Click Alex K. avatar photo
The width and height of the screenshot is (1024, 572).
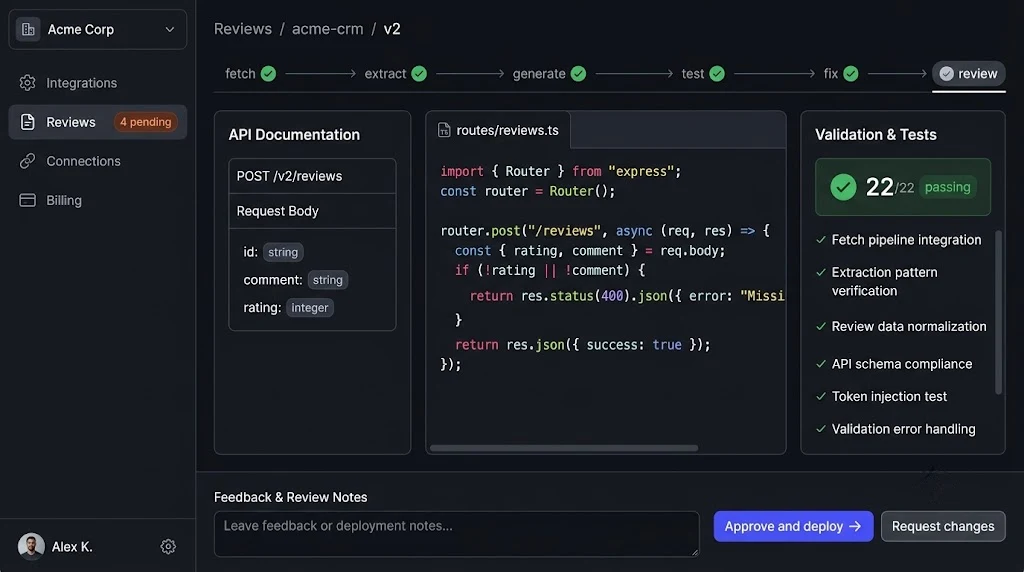(31, 547)
